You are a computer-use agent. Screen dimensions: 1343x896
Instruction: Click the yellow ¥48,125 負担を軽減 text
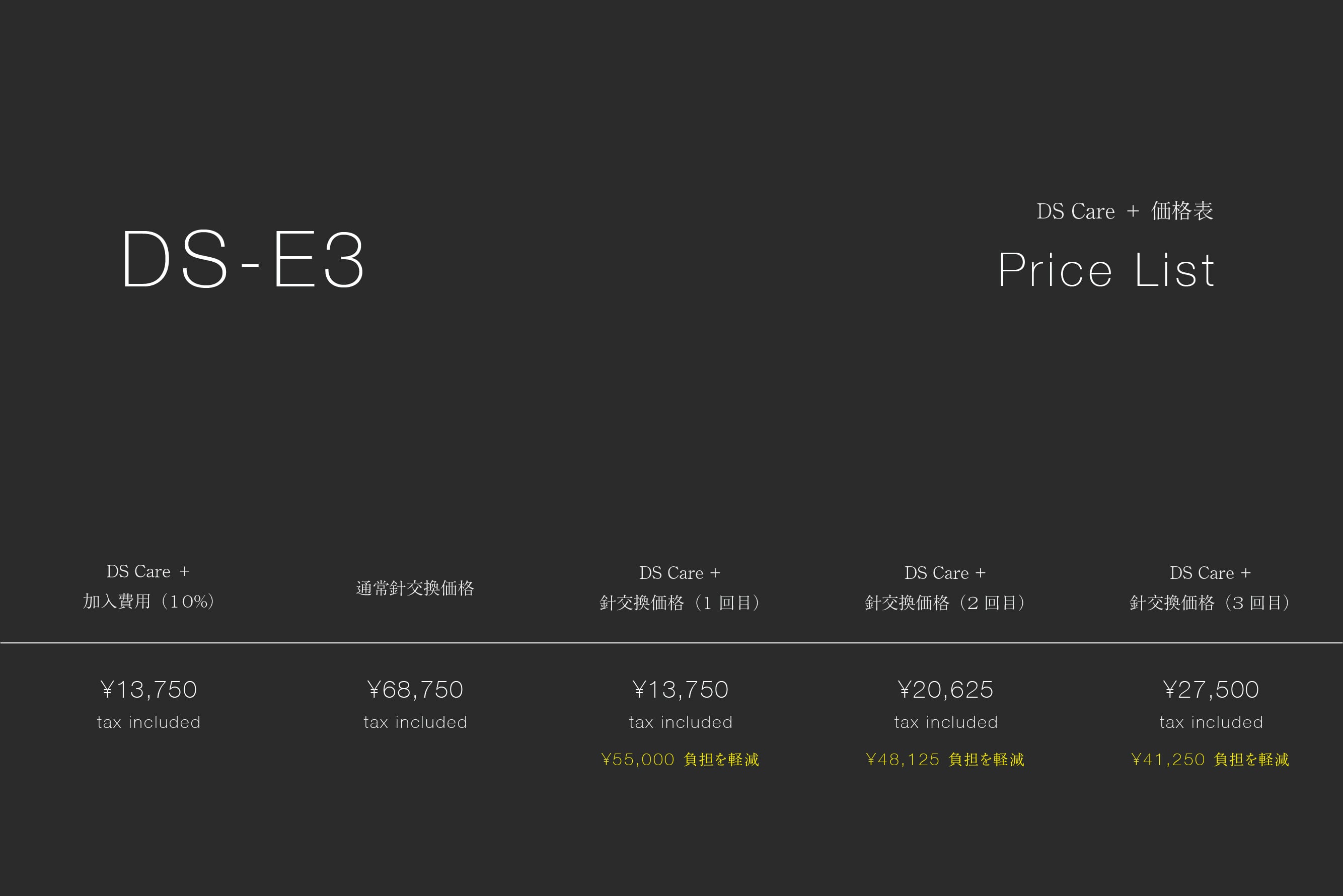(x=945, y=760)
